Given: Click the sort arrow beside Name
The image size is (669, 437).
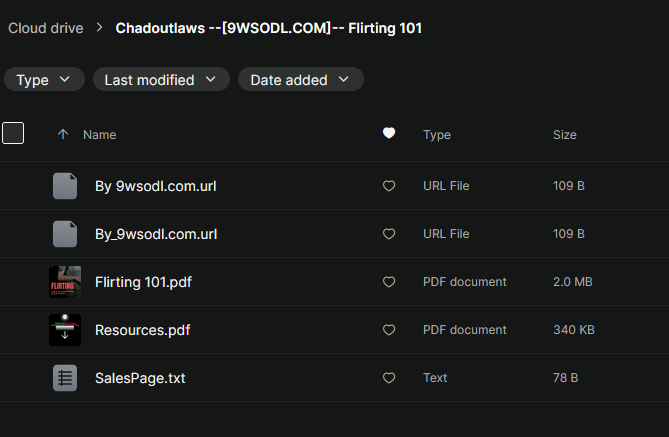Looking at the screenshot, I should coord(63,134).
